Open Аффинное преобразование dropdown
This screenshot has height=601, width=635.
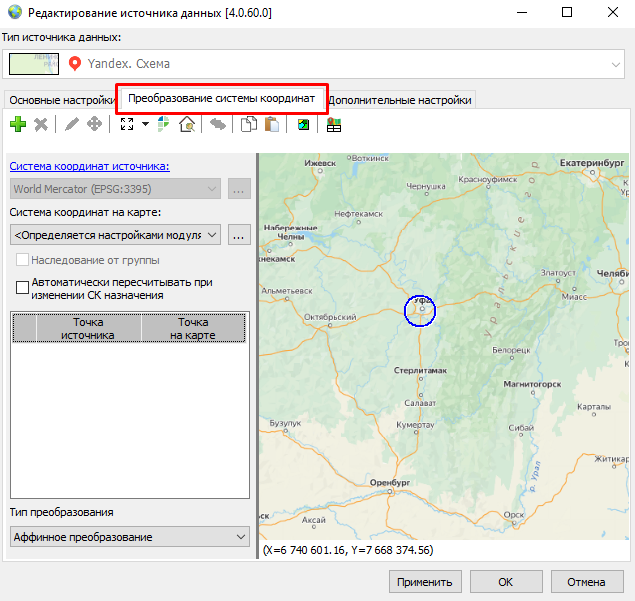pos(130,537)
